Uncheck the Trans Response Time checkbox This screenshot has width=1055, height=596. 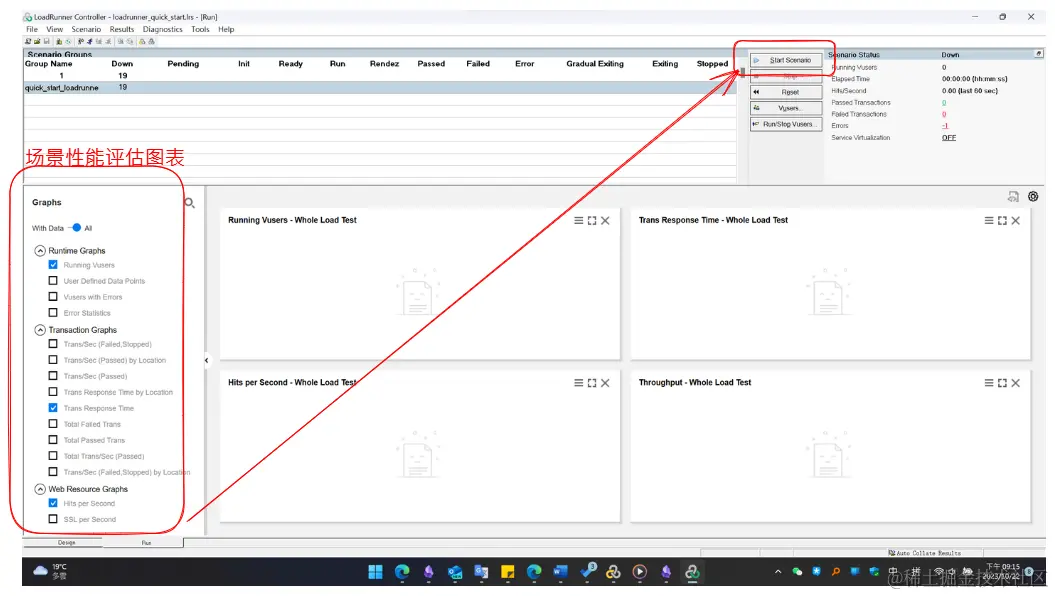(x=53, y=408)
